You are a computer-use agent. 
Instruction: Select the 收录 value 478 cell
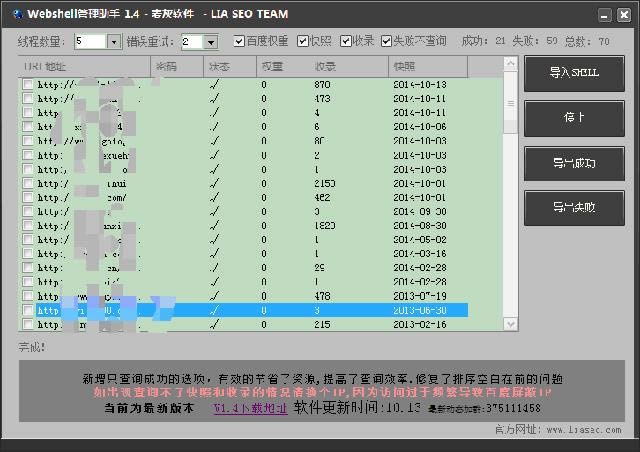[322, 296]
